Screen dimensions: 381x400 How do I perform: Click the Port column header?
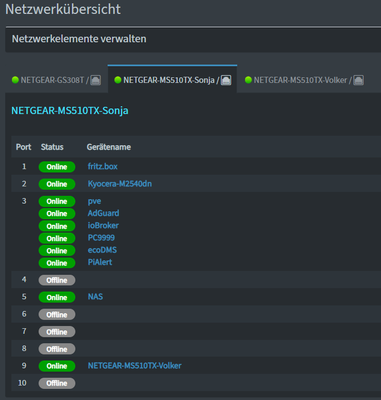click(23, 147)
